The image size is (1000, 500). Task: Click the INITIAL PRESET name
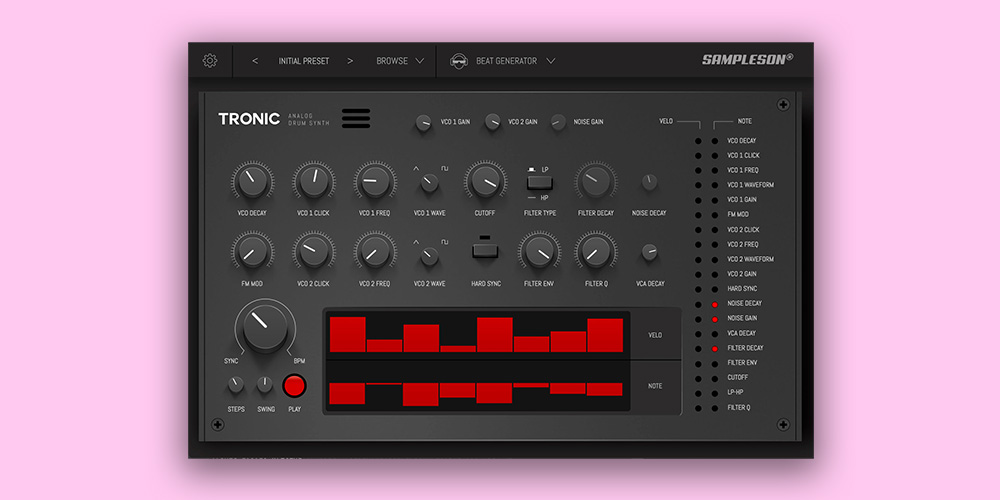point(304,61)
